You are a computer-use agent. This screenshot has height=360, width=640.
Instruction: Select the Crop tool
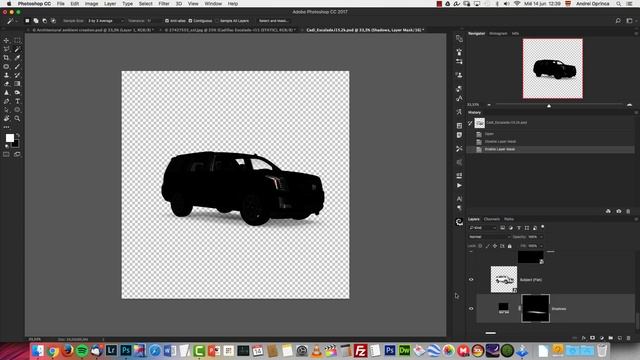click(x=7, y=58)
